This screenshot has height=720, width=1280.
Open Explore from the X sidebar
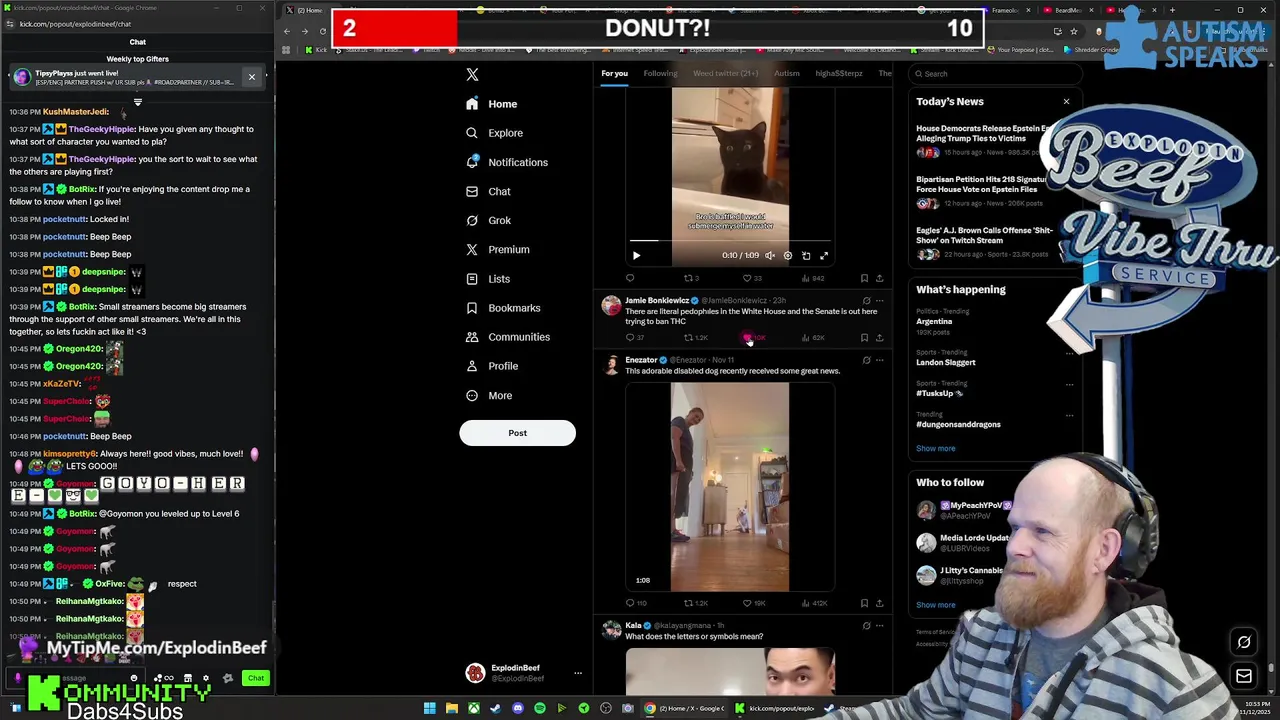point(494,133)
